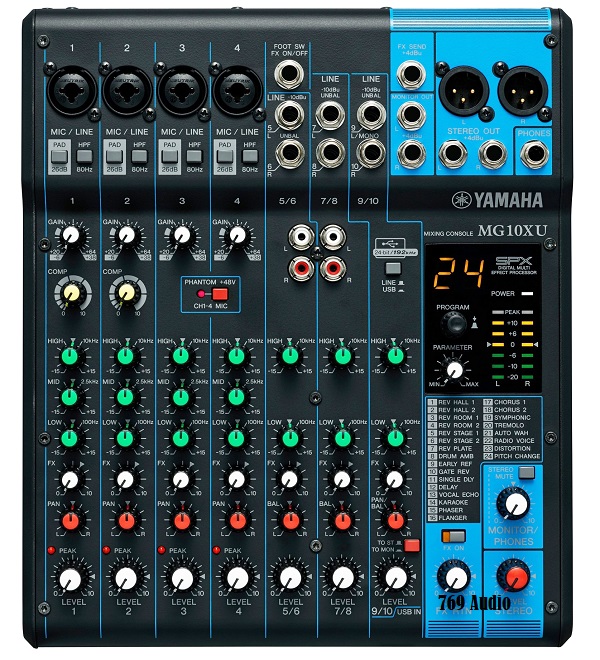Enable the channel 3 HPF 80Hz switch
600x660 pixels.
[x=195, y=157]
